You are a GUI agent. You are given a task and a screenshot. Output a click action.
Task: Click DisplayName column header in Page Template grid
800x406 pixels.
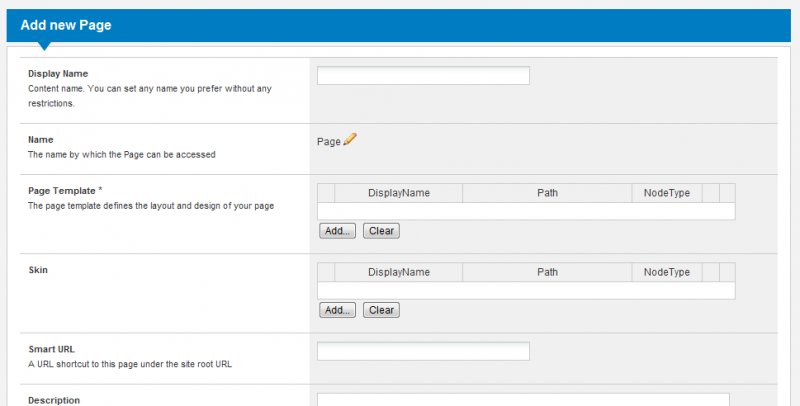click(398, 193)
